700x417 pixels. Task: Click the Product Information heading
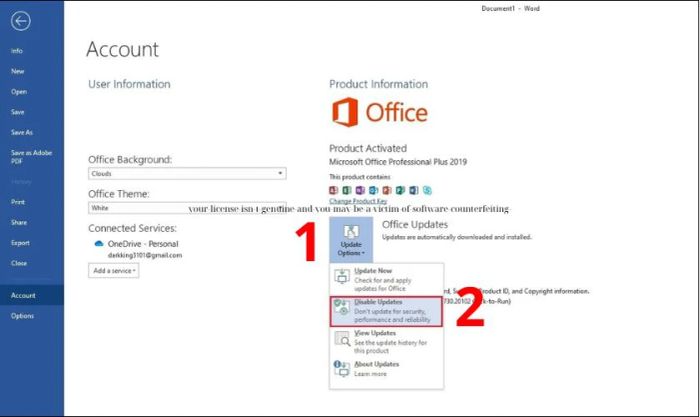379,84
